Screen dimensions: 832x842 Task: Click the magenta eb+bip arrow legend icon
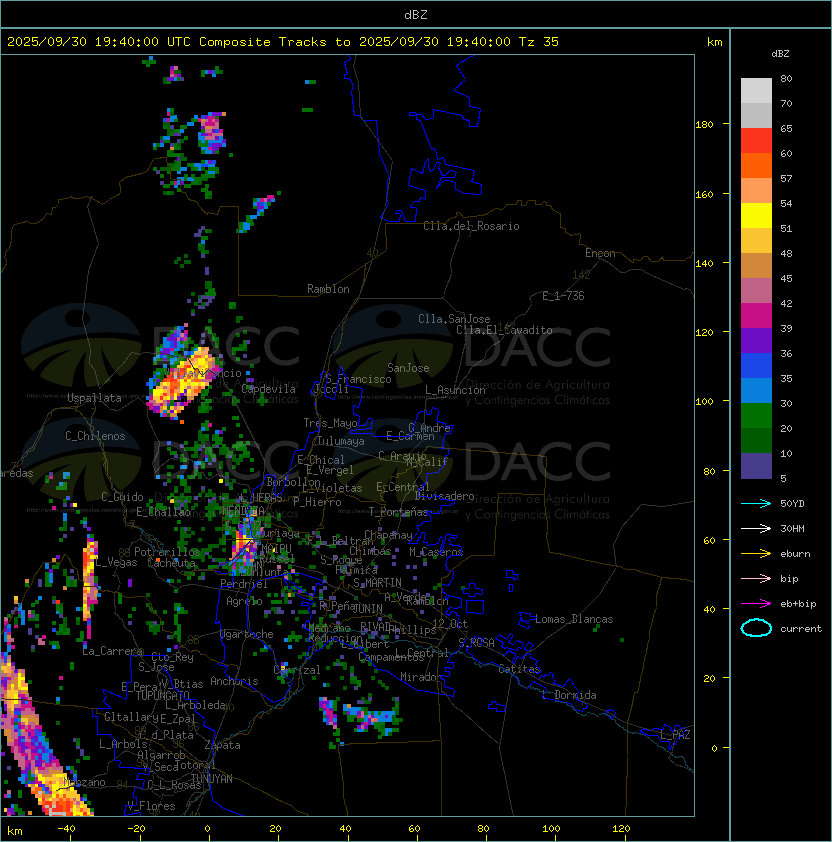coord(756,604)
